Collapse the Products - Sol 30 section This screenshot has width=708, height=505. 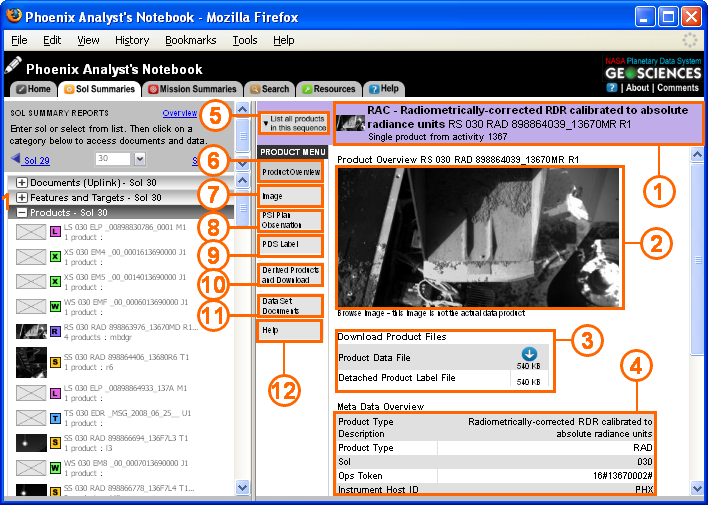(22, 213)
